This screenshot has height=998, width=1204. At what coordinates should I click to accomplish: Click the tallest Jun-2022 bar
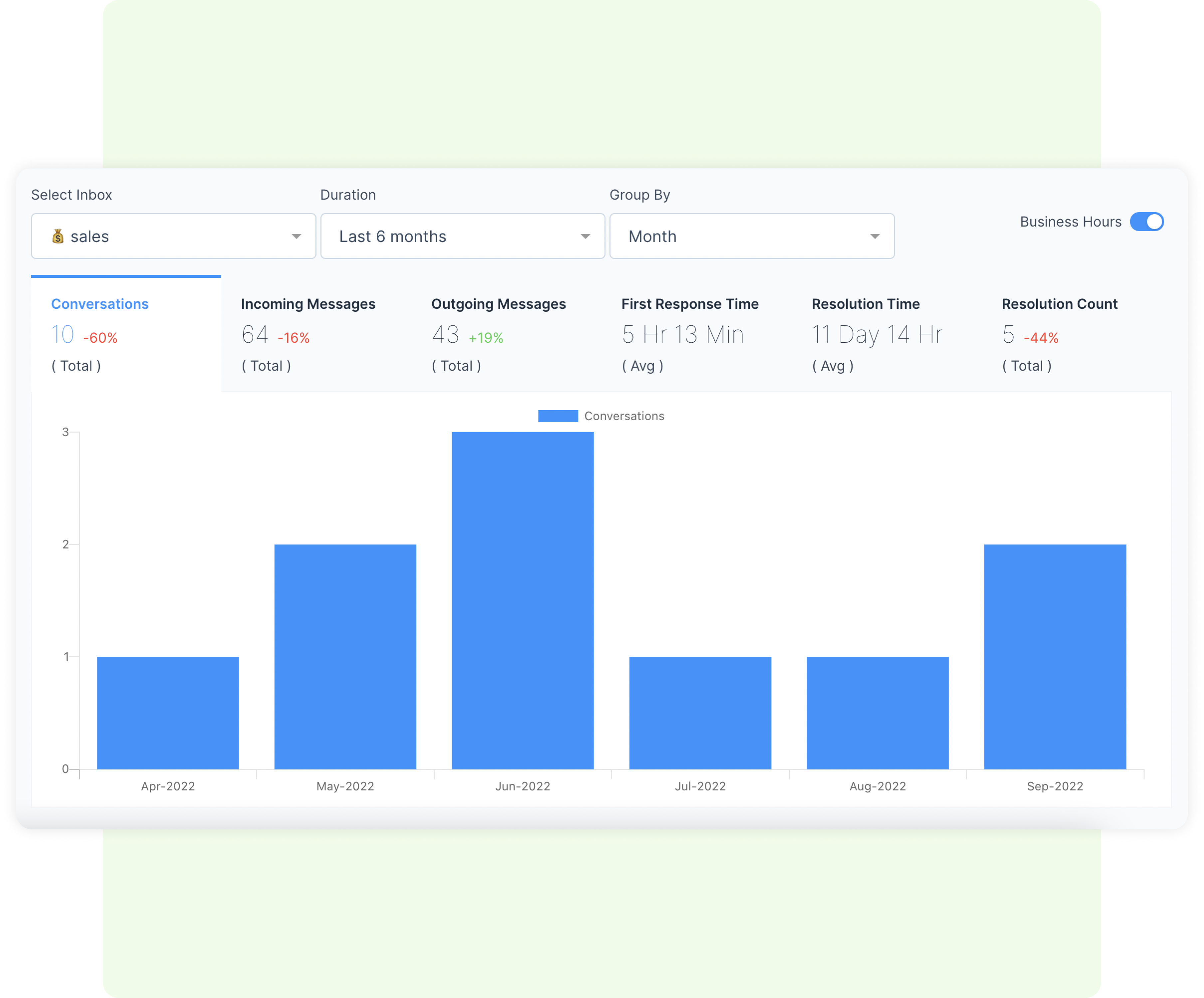(522, 600)
